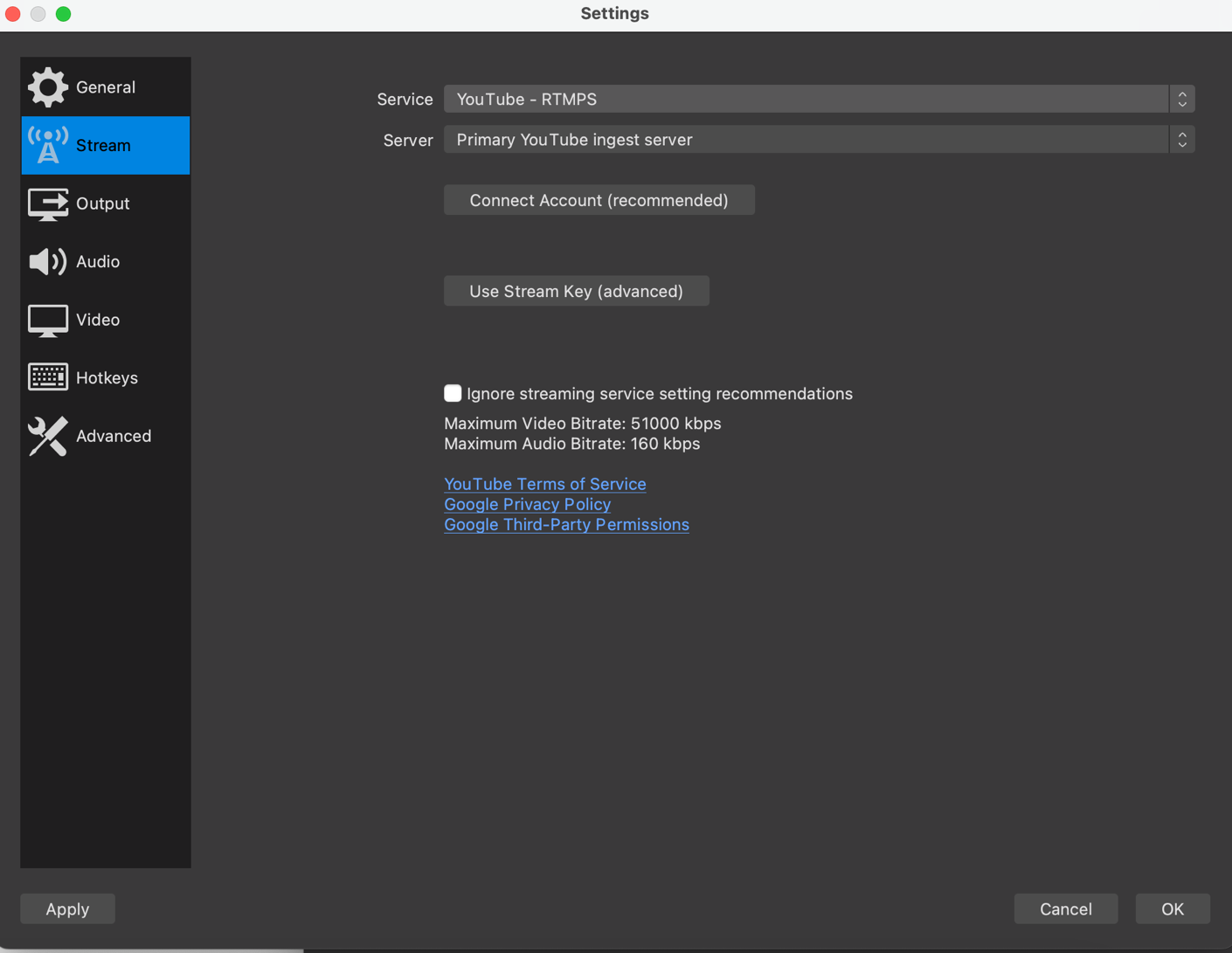1232x953 pixels.
Task: Click the Output monitor arrow icon
Action: point(47,204)
